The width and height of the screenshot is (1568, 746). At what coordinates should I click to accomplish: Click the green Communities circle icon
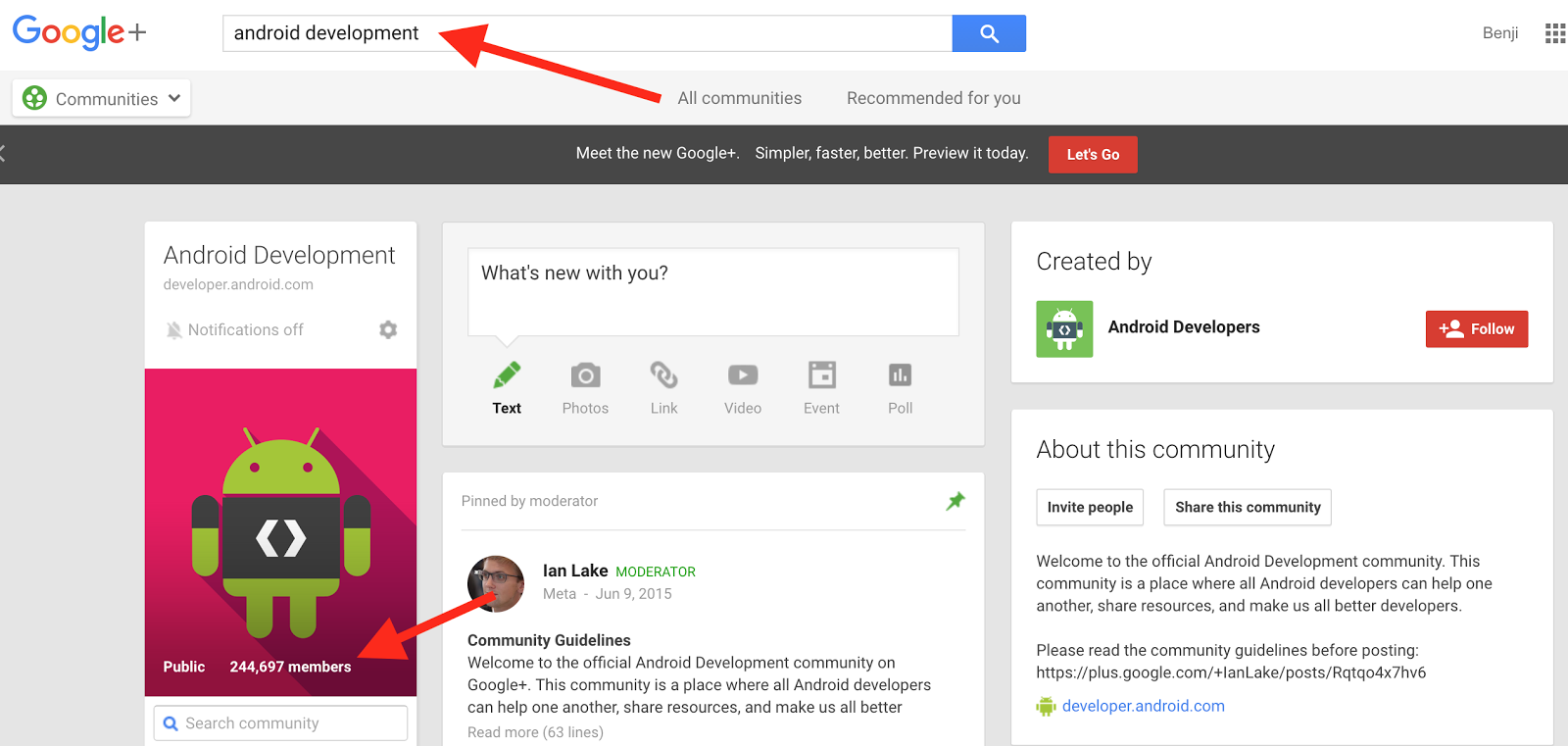coord(34,98)
